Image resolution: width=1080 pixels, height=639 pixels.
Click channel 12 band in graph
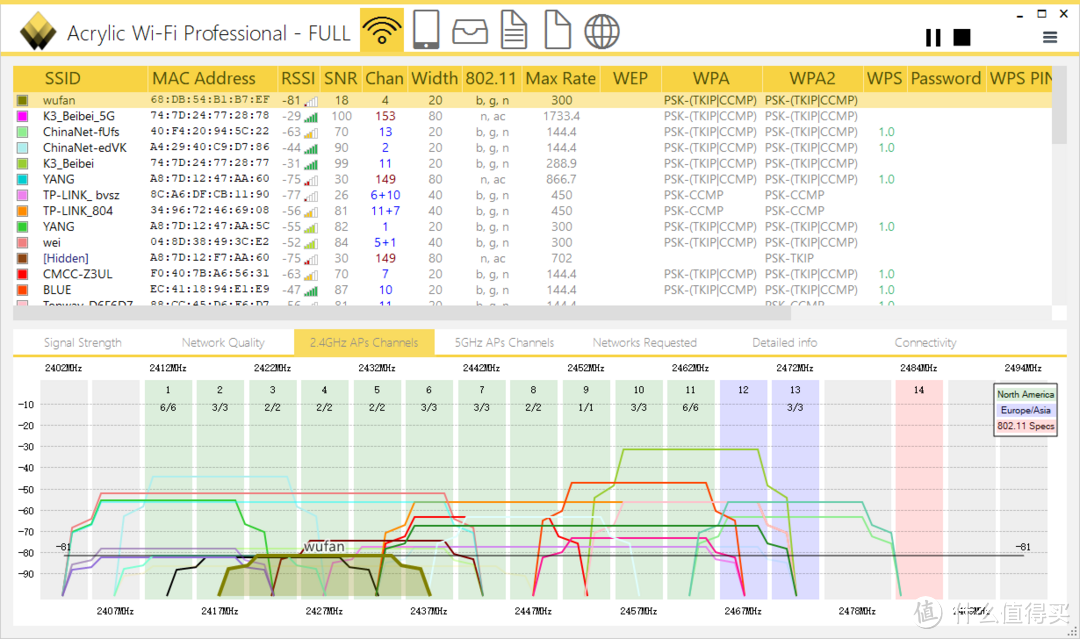coord(743,489)
